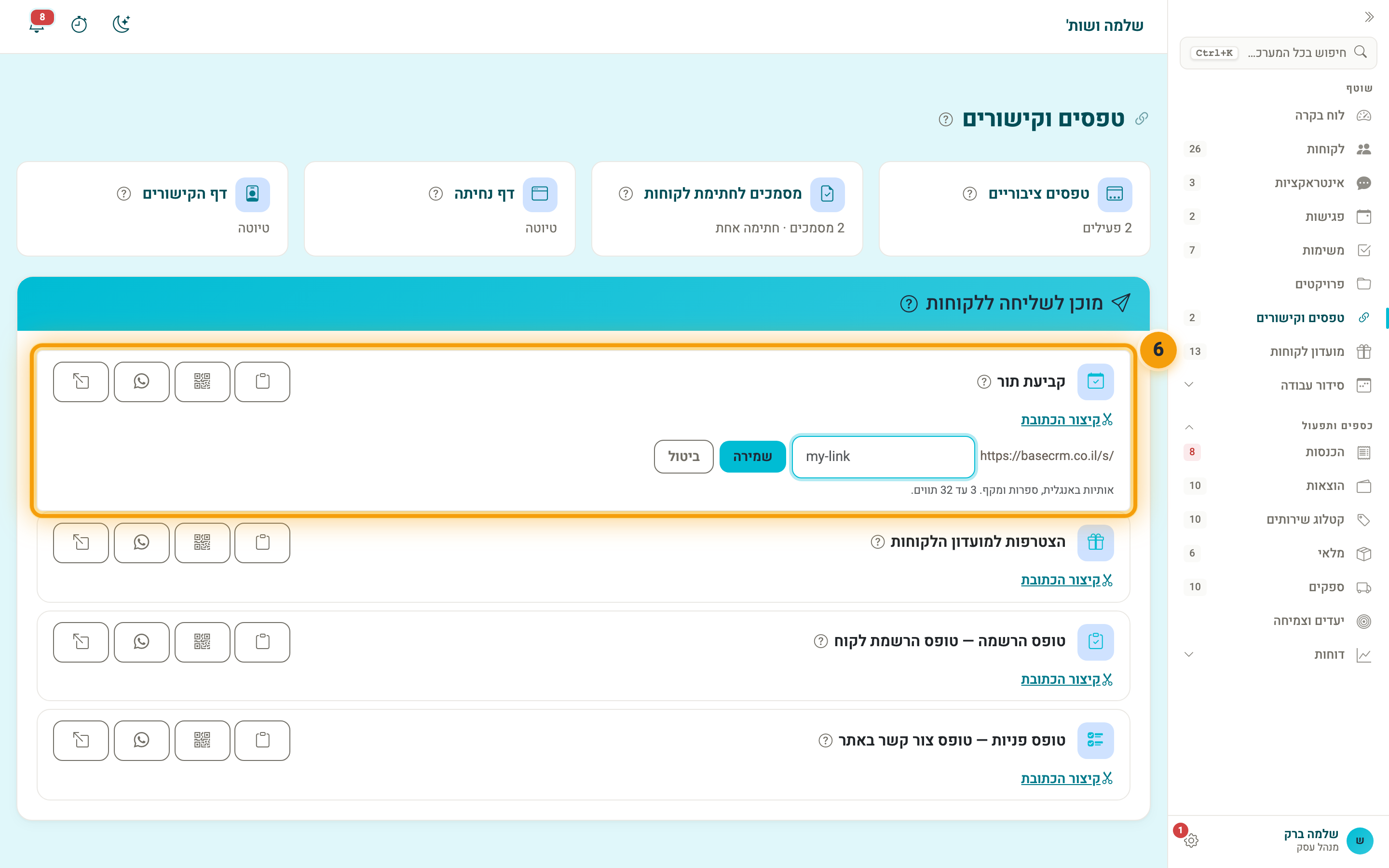The image size is (1389, 868).
Task: Click the my-link short URL input
Action: [884, 456]
